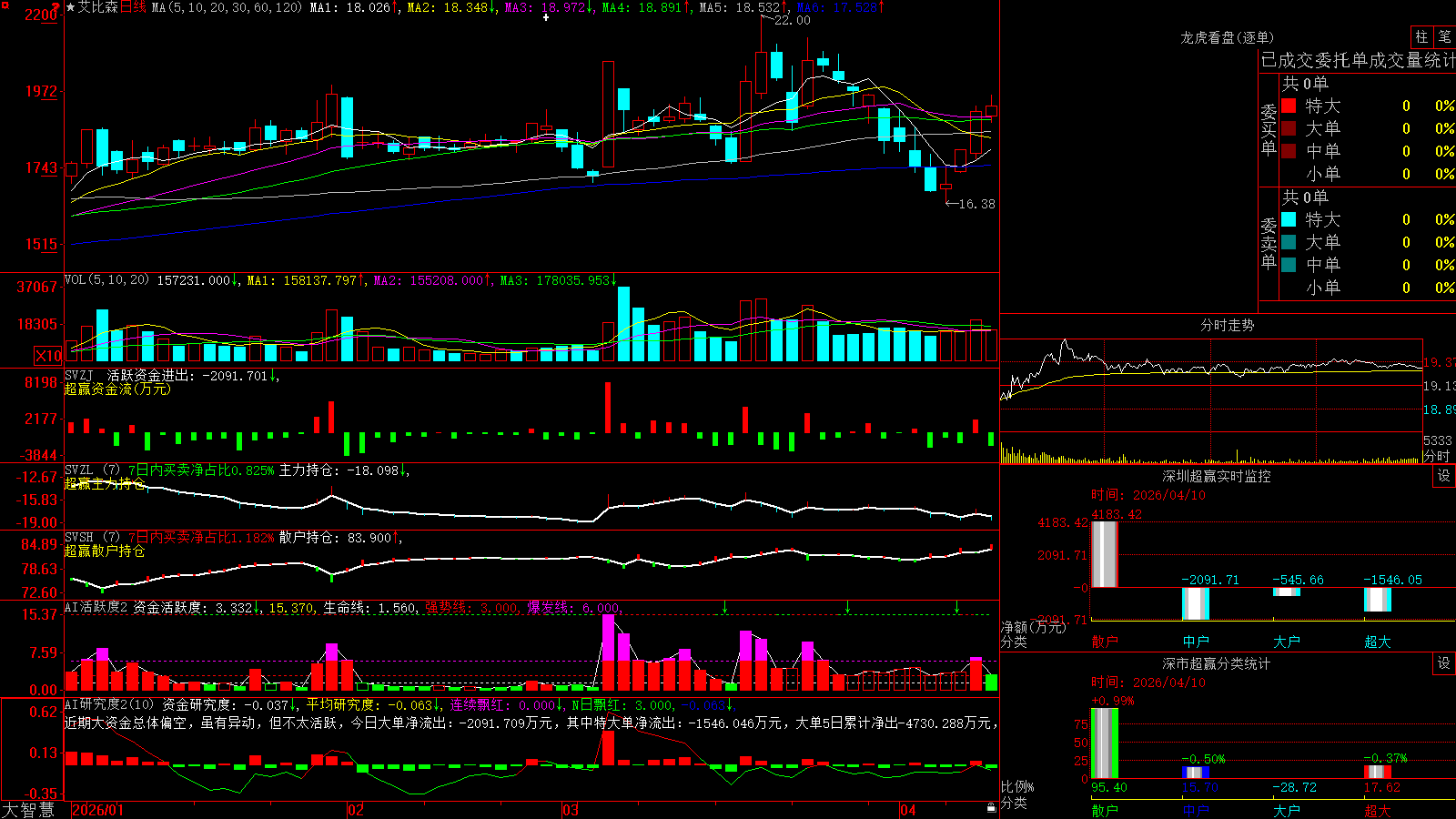Click the 深圳超赢实时监控 panel title

pyautogui.click(x=1217, y=476)
